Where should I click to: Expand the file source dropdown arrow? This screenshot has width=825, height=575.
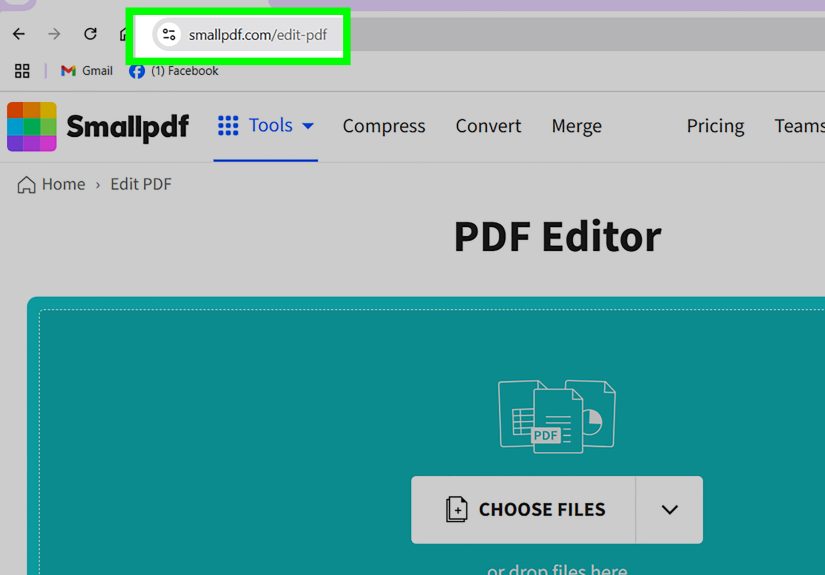pyautogui.click(x=669, y=510)
